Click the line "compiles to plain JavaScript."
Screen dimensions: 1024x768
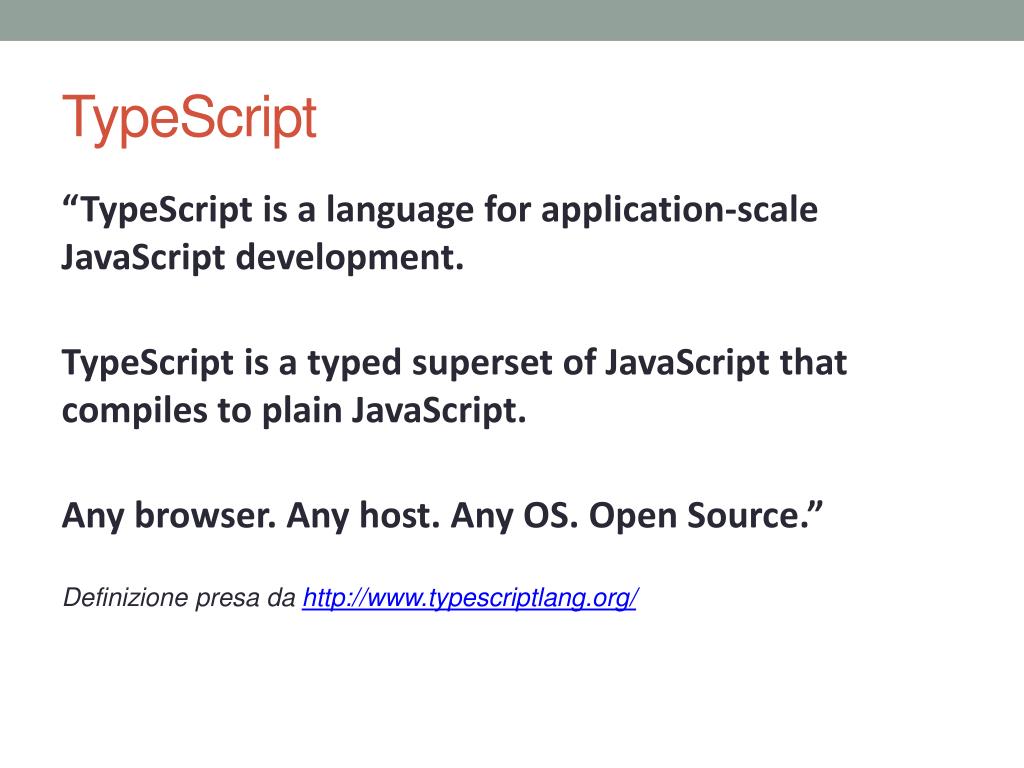tap(294, 411)
